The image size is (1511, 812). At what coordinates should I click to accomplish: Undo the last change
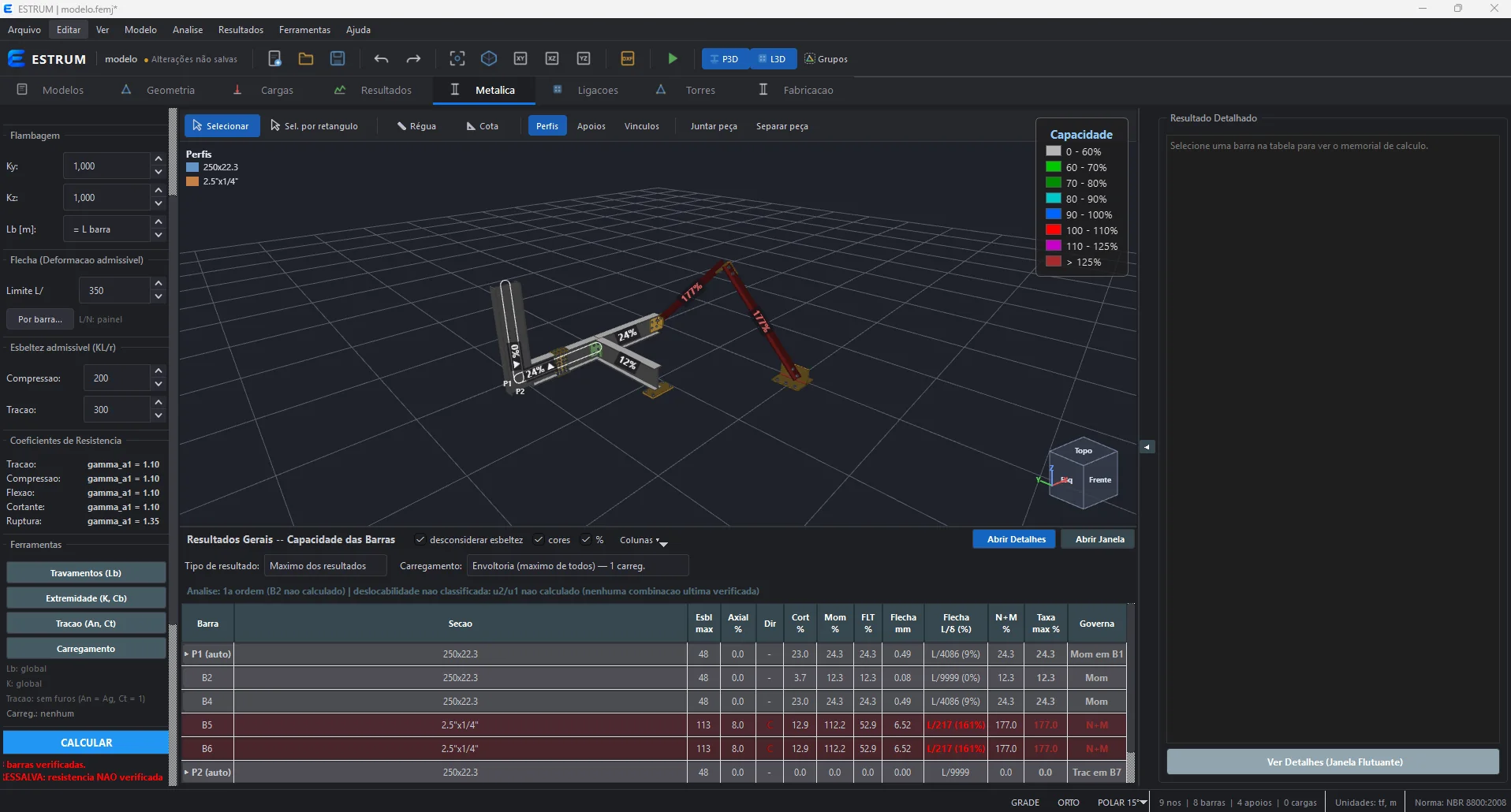382,58
